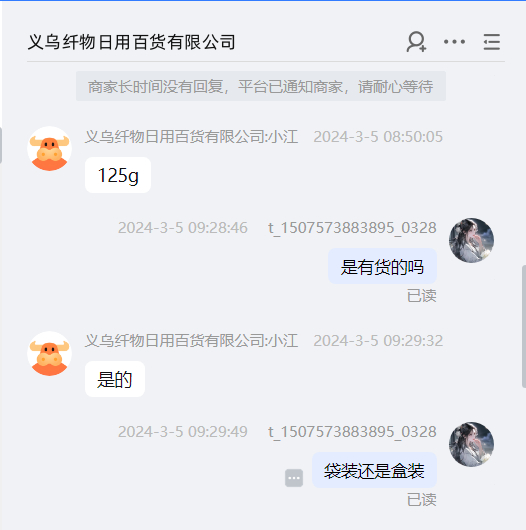Click username t_1507573883895_0328 at 09:29:49

pyautogui.click(x=352, y=432)
